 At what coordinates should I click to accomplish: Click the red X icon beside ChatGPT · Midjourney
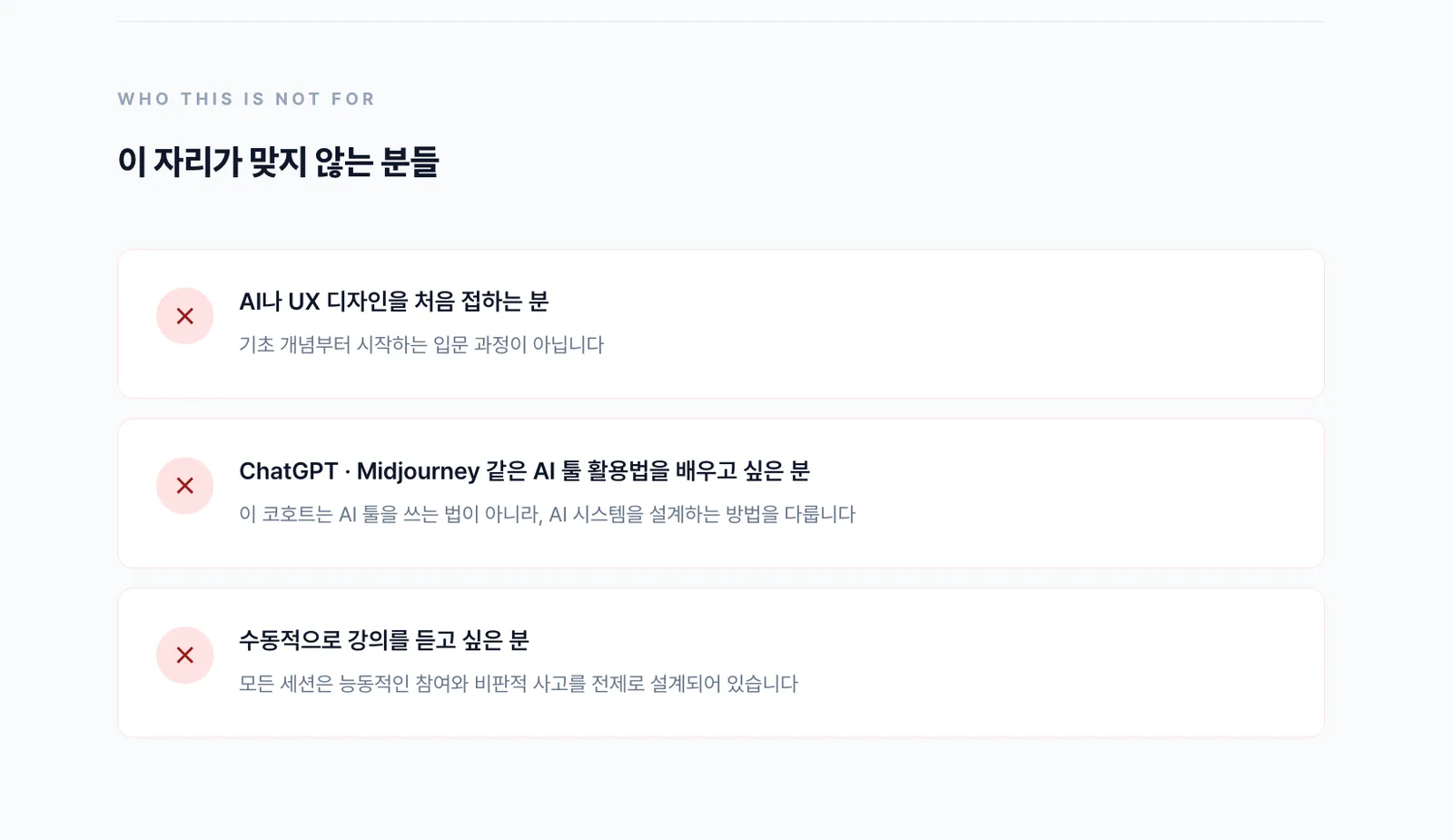tap(184, 486)
